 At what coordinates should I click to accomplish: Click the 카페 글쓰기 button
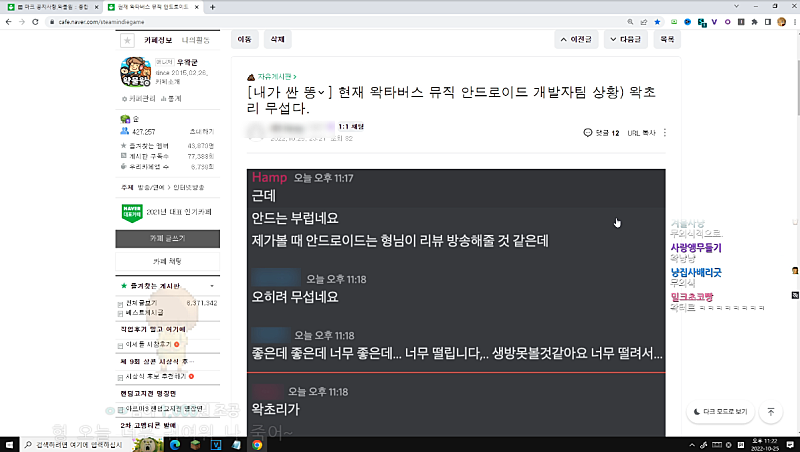167,239
